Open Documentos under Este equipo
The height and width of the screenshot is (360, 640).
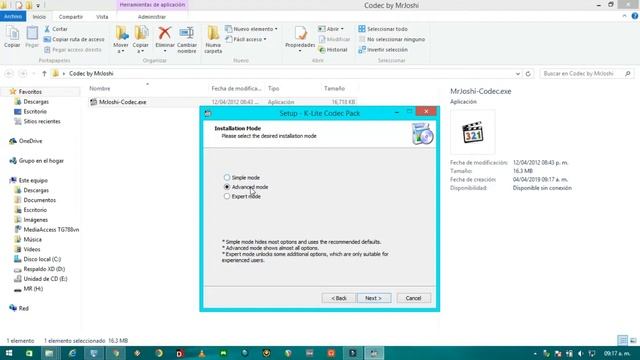(x=39, y=200)
